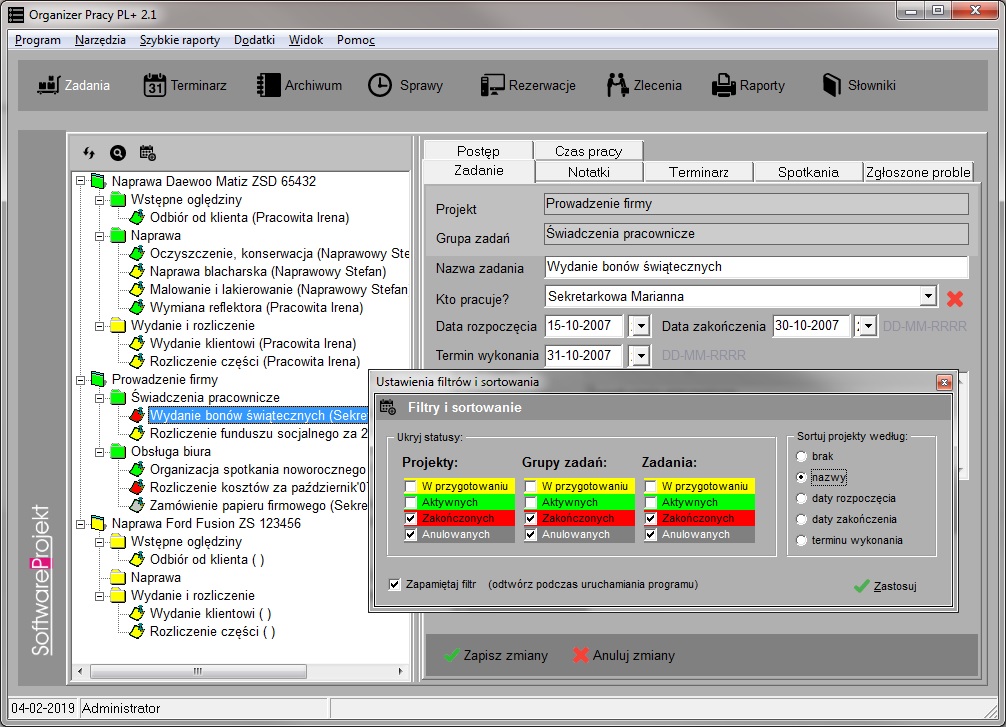Viewport: 1006px width, 727px height.
Task: Click the red task icon of Wydanie bonów świątecznych
Action: pyautogui.click(x=137, y=415)
